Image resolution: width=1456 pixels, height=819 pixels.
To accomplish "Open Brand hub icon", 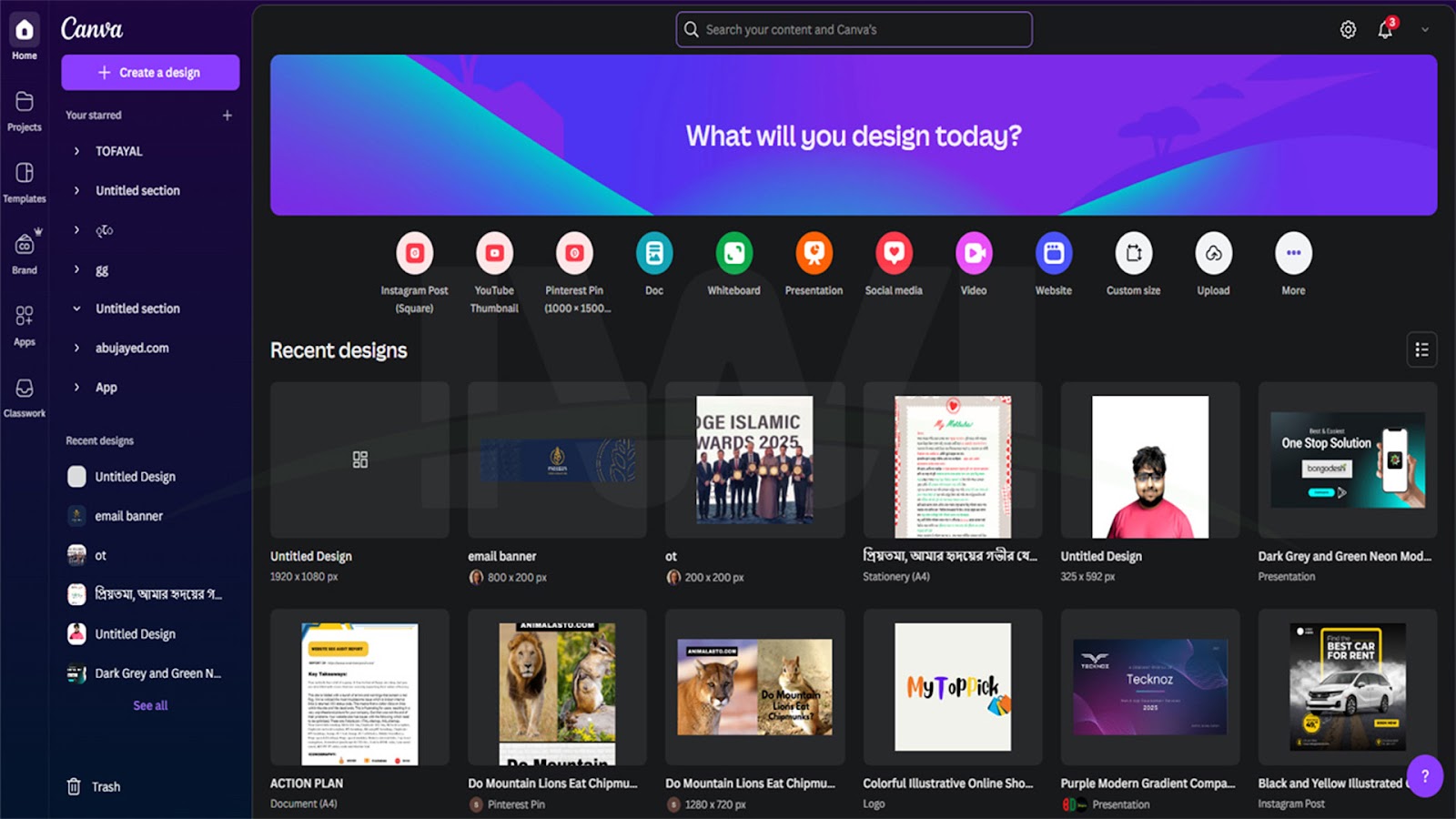I will coord(25,244).
